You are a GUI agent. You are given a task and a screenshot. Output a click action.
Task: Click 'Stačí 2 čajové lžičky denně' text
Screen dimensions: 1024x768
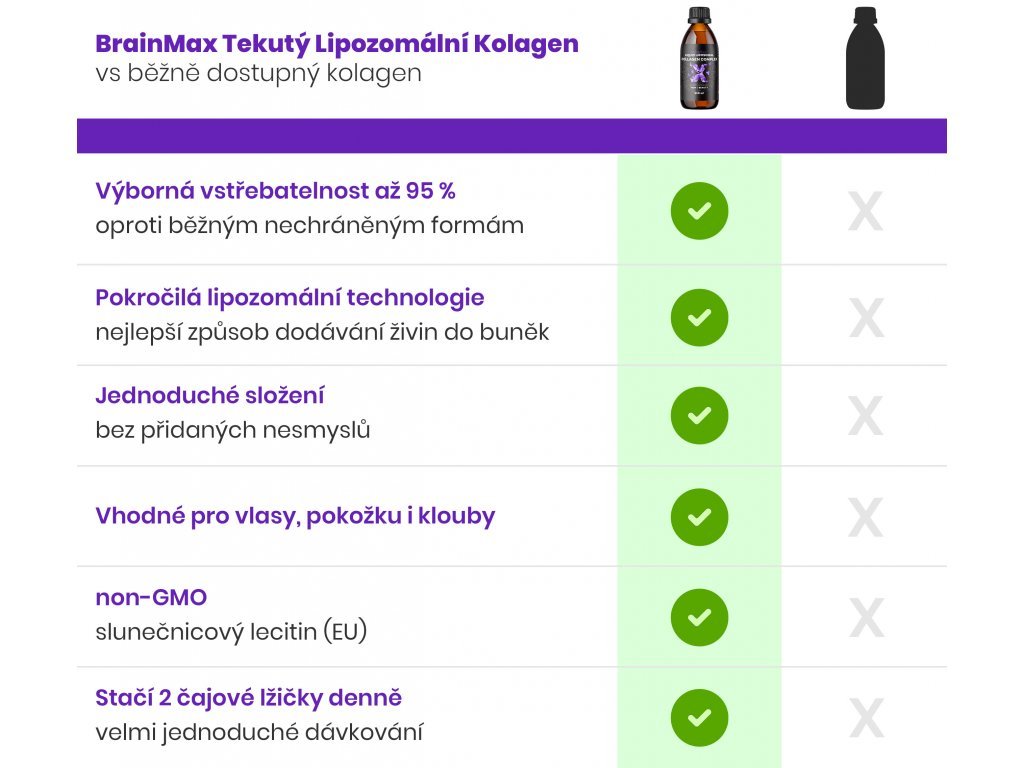coord(249,697)
